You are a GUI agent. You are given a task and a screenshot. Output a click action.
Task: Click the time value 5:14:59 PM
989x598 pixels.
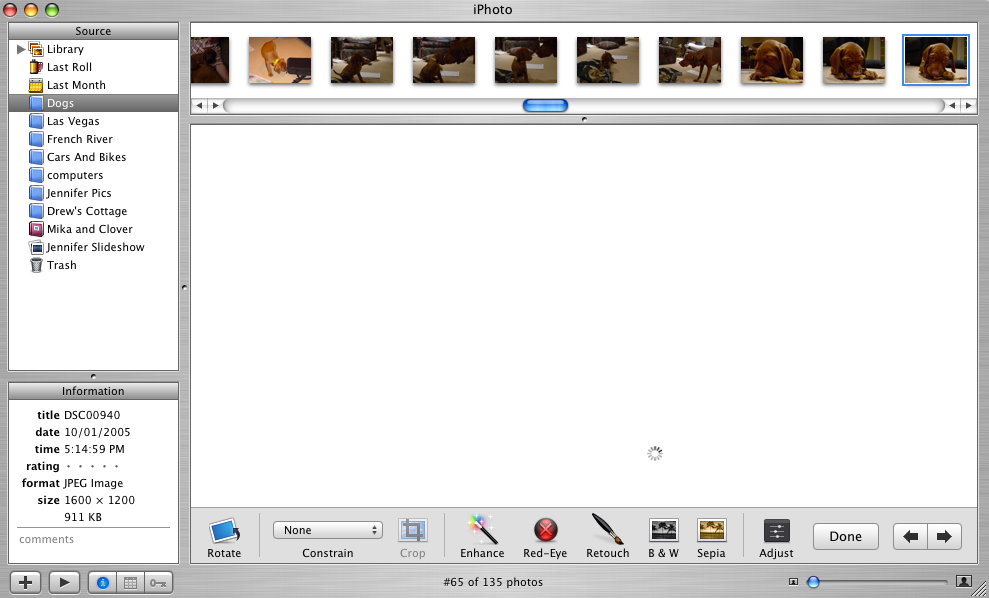94,449
